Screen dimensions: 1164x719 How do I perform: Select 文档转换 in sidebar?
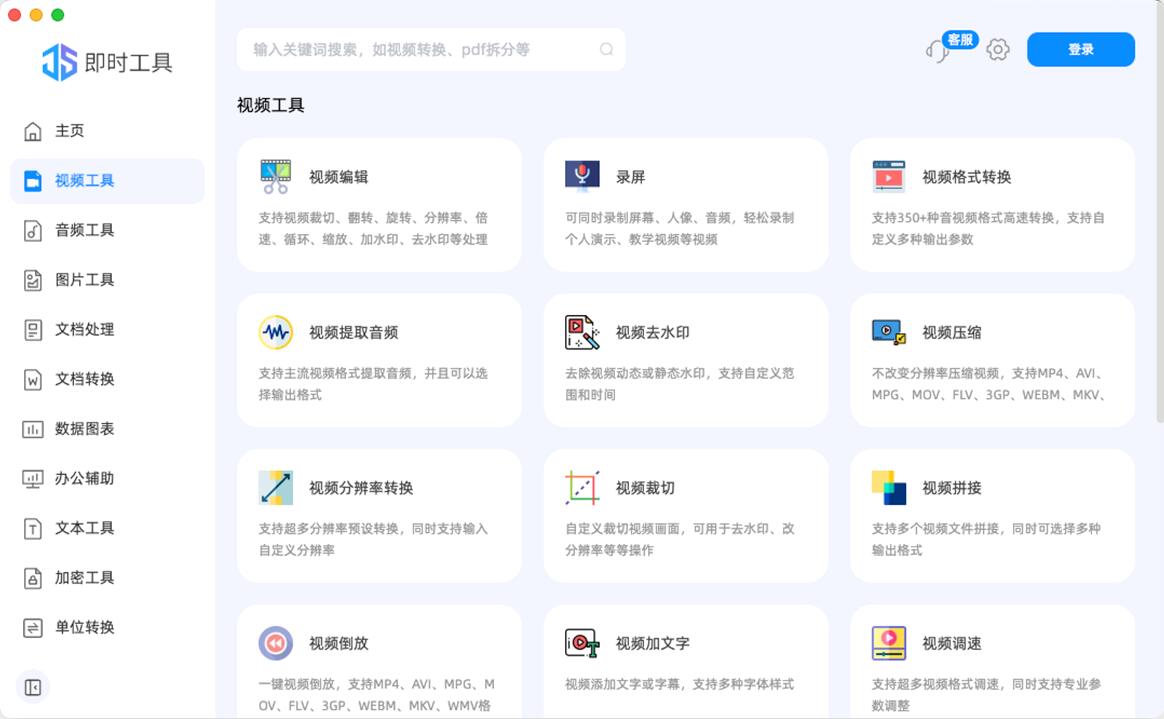(x=84, y=379)
